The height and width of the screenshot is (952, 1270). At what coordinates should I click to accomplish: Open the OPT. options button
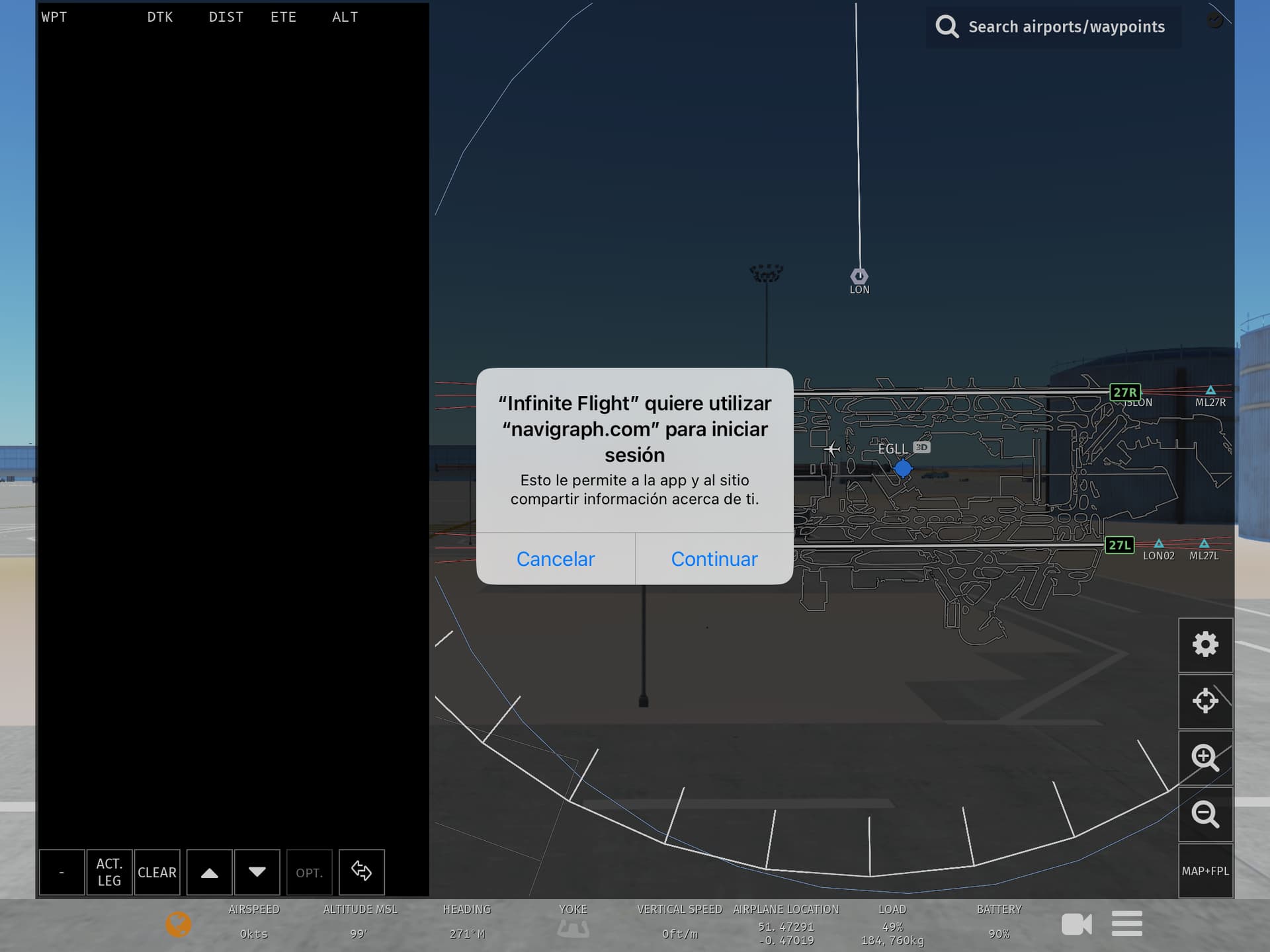tap(309, 872)
